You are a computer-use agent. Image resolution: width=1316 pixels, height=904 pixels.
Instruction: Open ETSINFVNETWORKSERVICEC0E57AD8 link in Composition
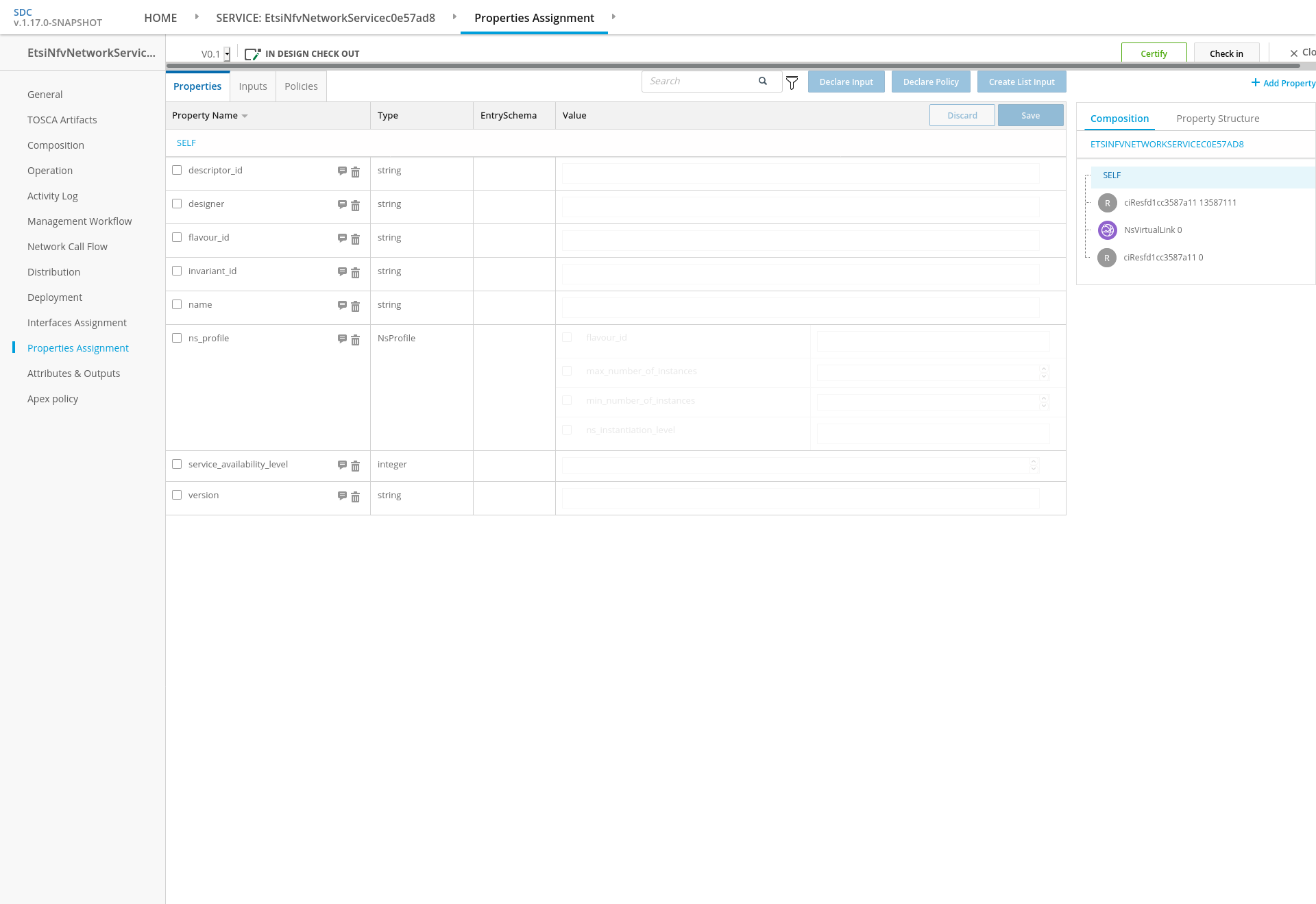(x=1167, y=145)
